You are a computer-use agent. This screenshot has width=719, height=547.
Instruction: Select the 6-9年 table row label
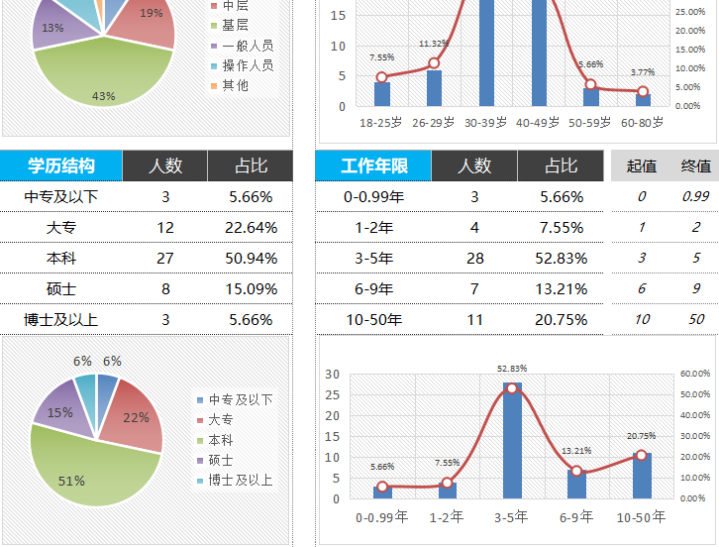tap(374, 289)
